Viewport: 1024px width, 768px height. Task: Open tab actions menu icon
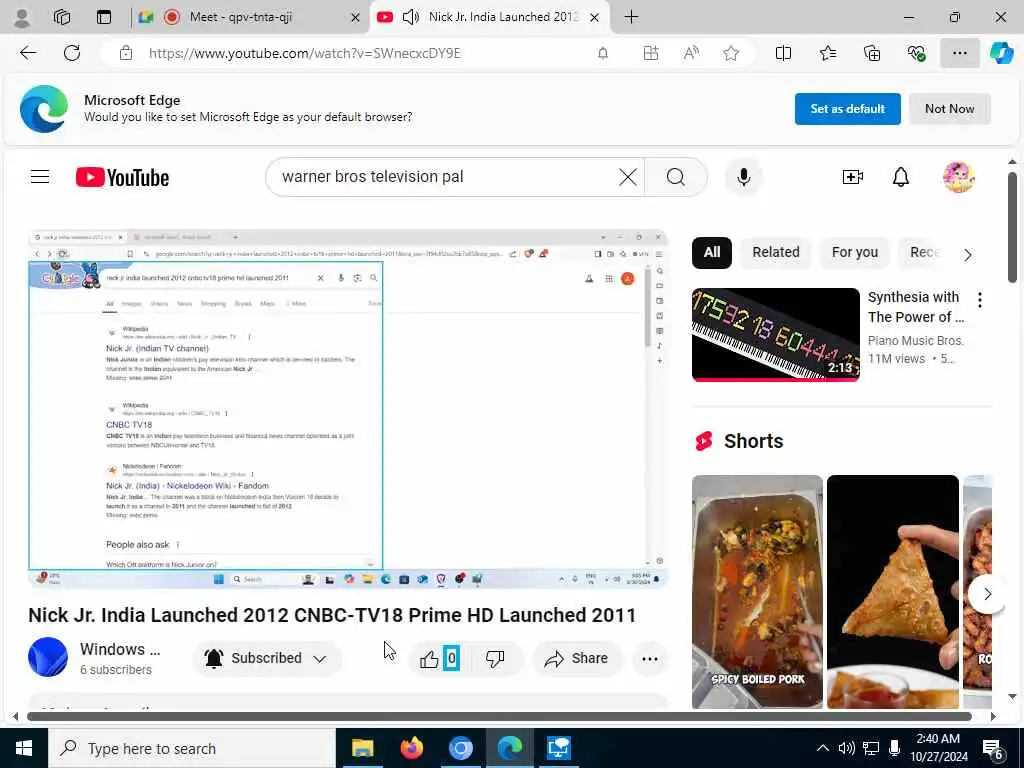[104, 17]
